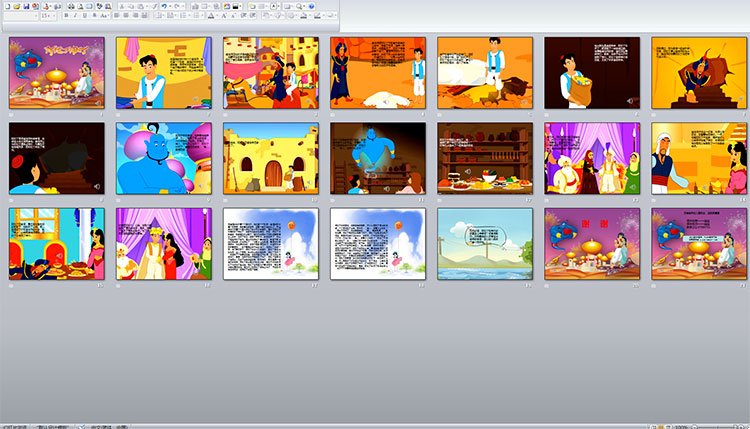Screen dimensions: 750x429
Task: Click the Paste icon in the toolbar
Action: (140, 6)
